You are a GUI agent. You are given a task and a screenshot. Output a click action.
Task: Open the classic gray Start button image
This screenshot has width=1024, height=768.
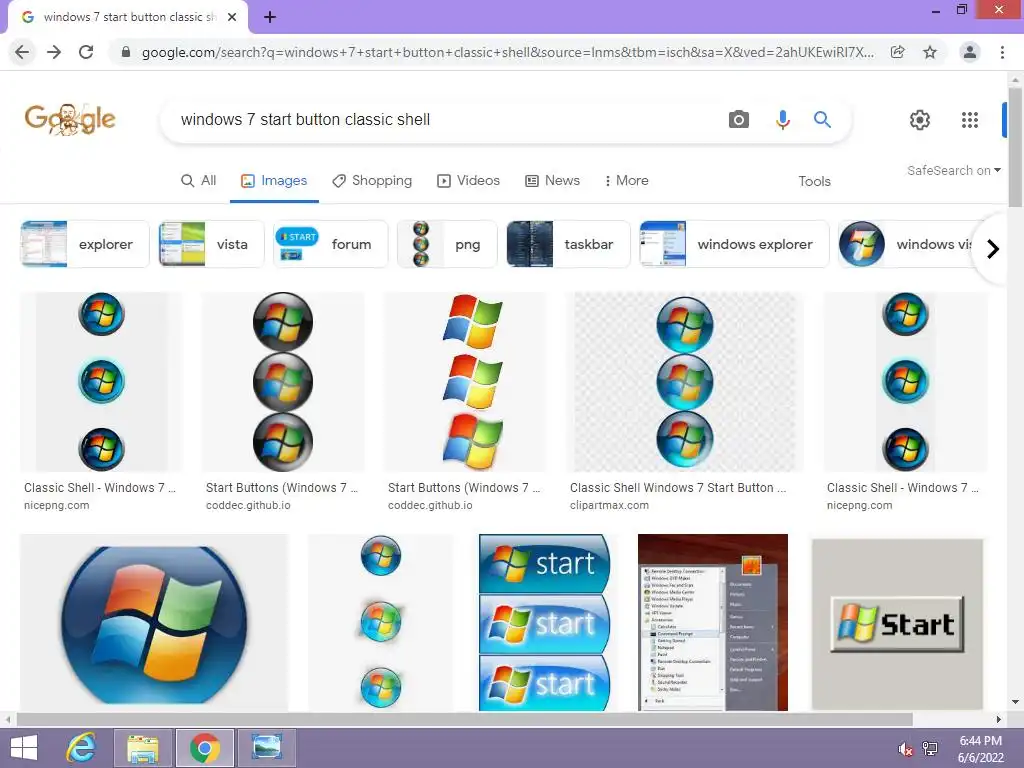click(897, 624)
